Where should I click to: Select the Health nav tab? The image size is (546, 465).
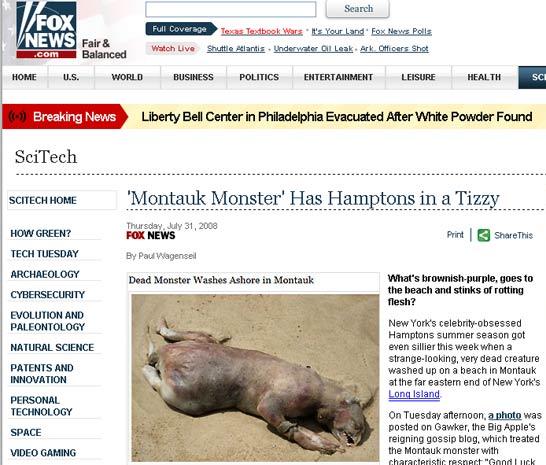click(x=484, y=77)
